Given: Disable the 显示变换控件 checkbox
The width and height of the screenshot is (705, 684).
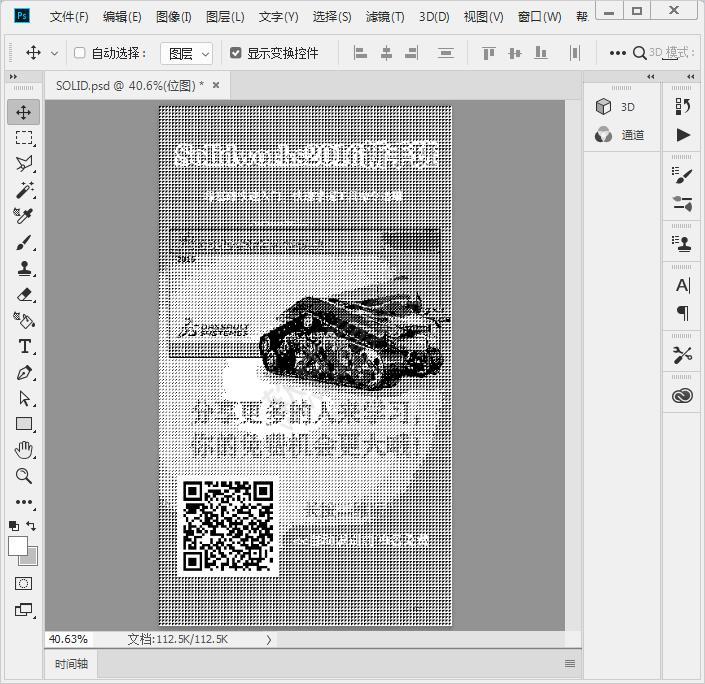Looking at the screenshot, I should tap(236, 53).
